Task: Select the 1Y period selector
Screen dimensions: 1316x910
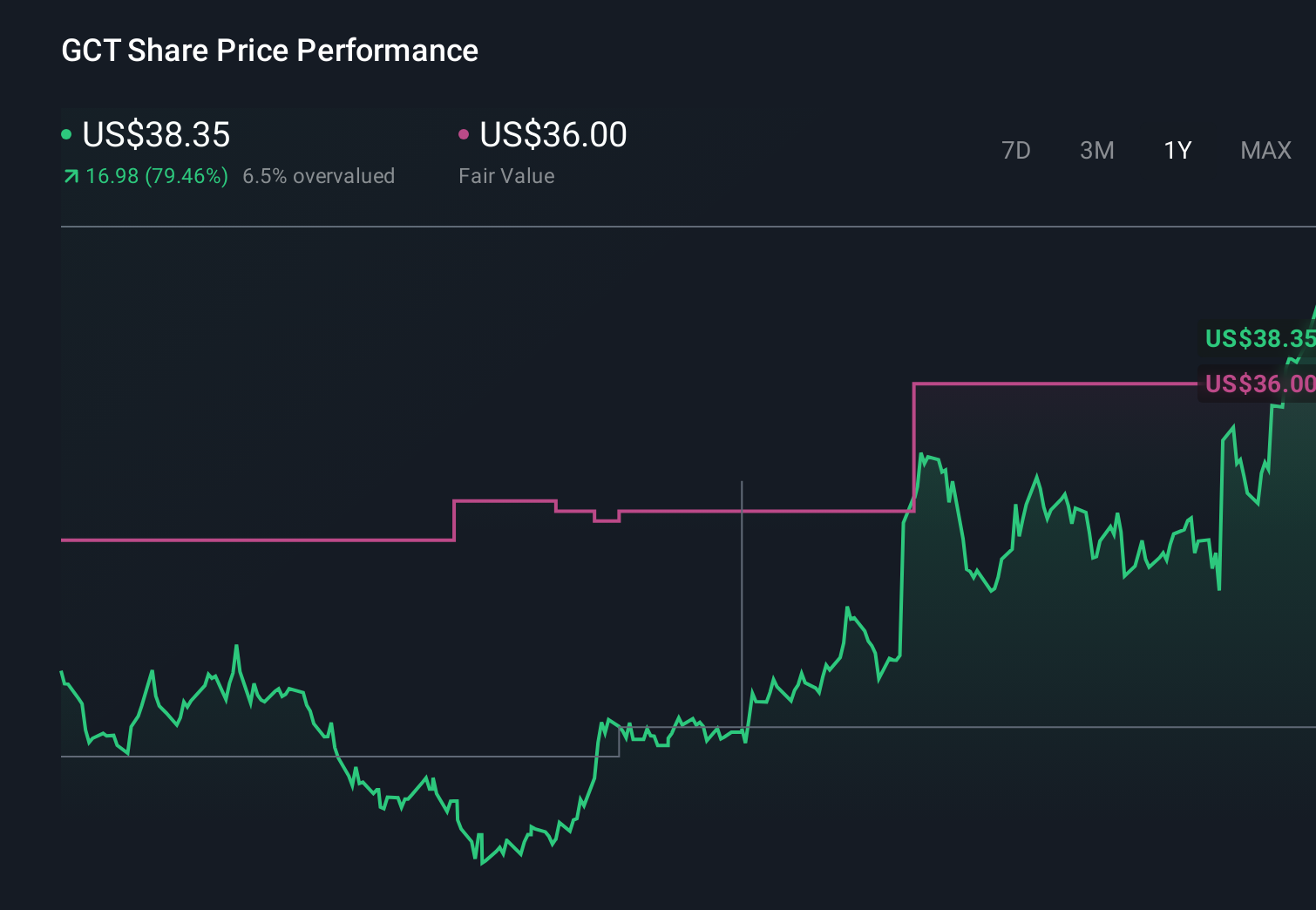Action: [x=1177, y=150]
